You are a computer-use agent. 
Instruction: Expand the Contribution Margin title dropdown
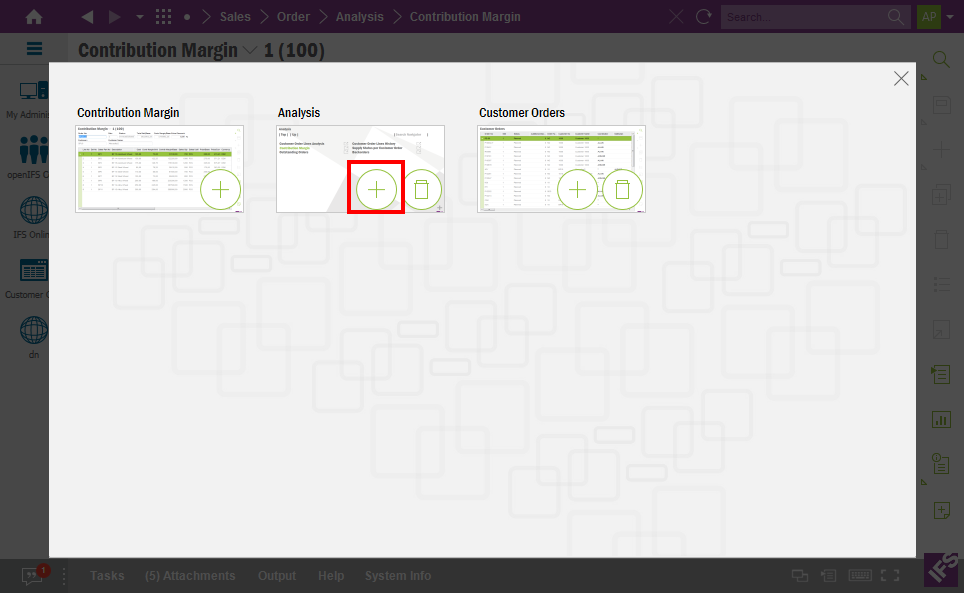coord(249,50)
